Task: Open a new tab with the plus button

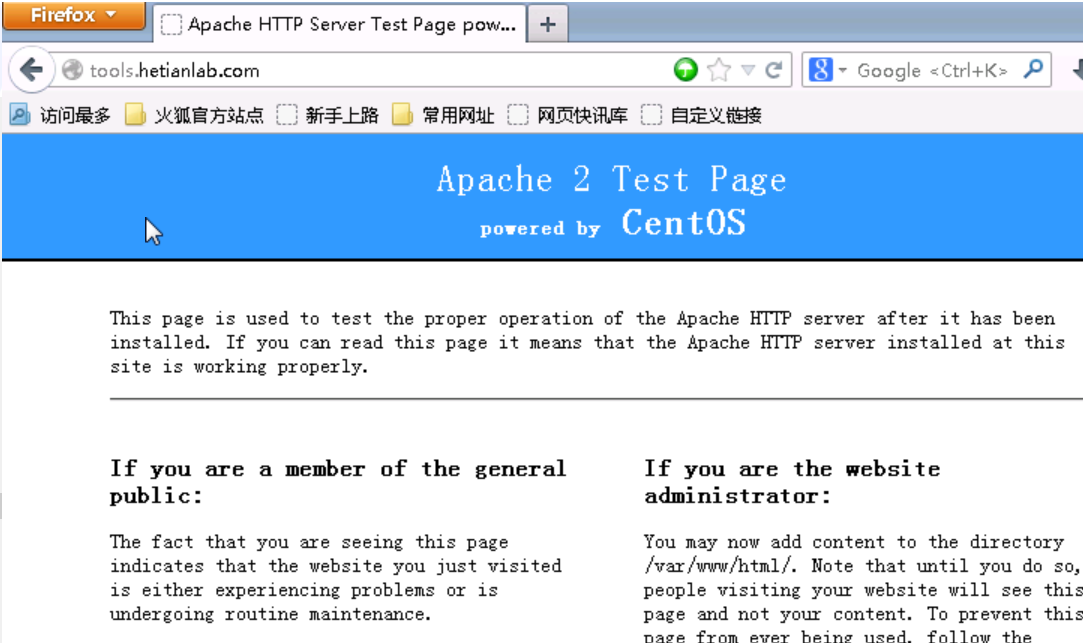Action: pyautogui.click(x=548, y=25)
